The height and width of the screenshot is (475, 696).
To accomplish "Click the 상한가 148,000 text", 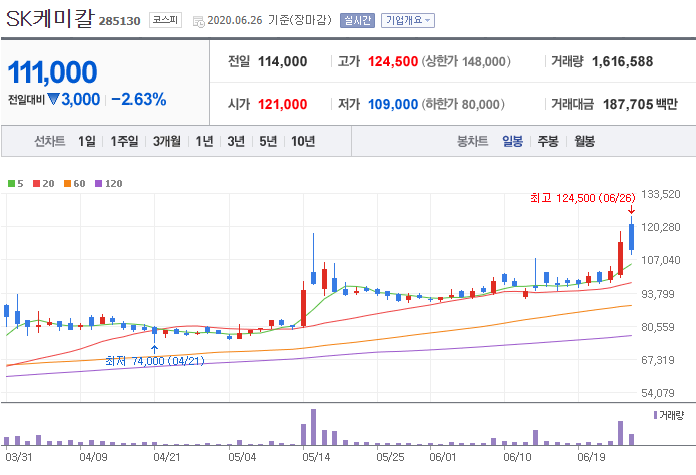I will click(466, 61).
